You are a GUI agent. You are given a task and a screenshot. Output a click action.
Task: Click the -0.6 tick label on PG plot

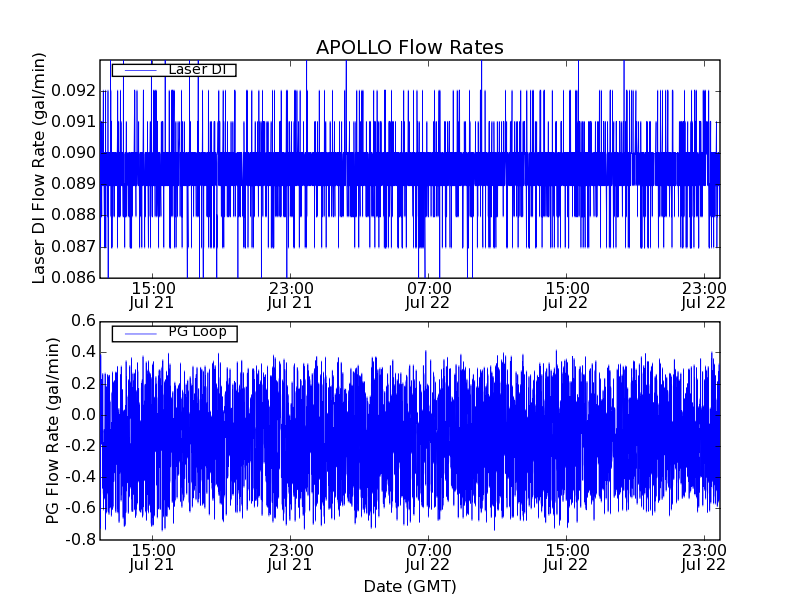(x=81, y=508)
